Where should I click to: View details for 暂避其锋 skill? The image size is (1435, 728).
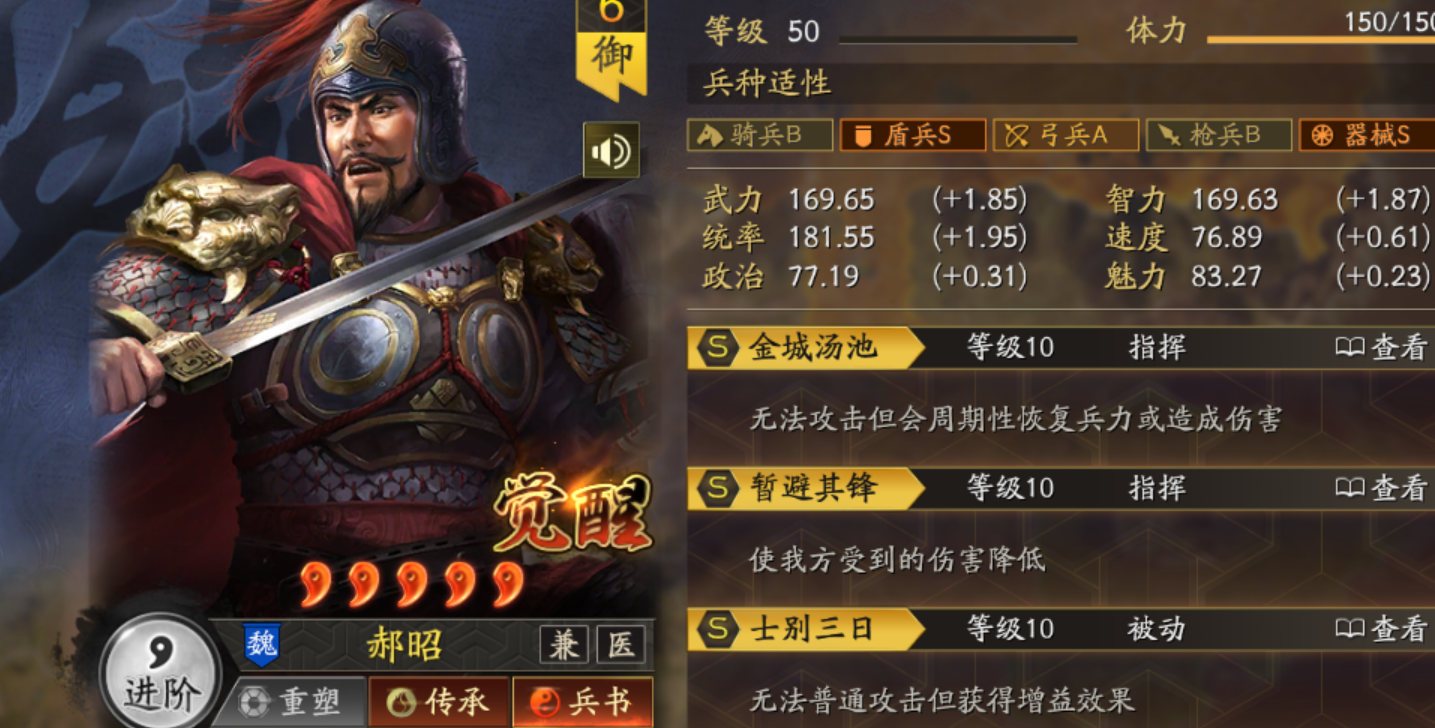pos(1381,488)
